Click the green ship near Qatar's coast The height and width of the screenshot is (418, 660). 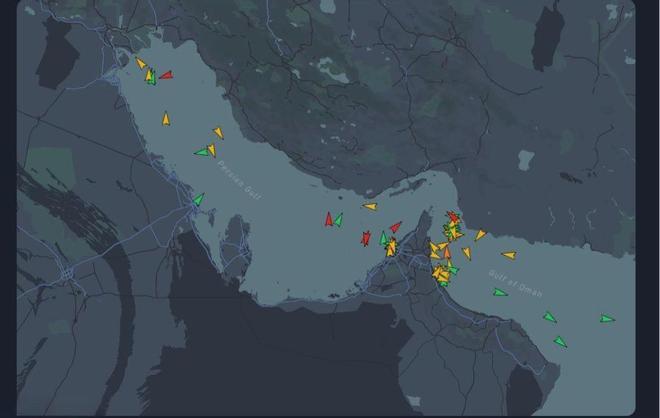point(198,199)
